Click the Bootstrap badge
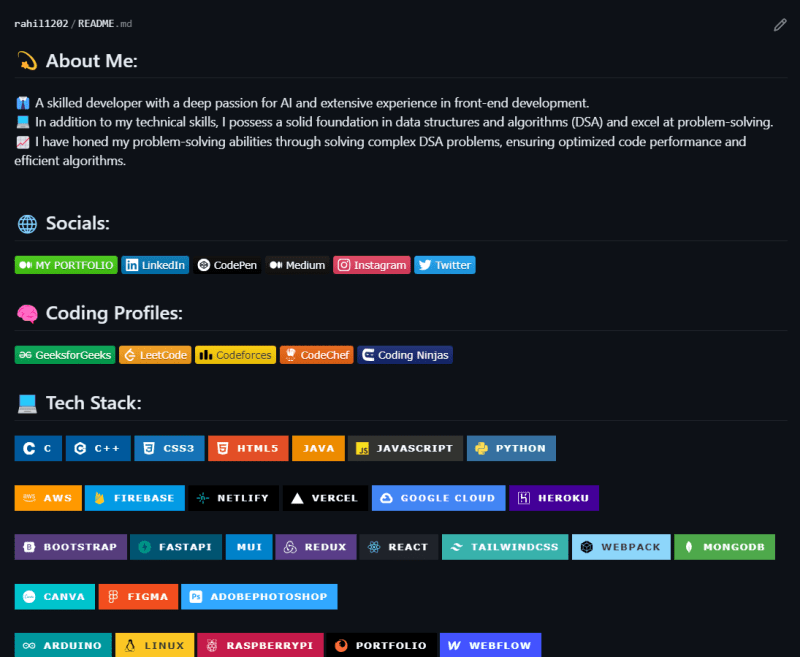Screen dimensions: 800x657 click(x=71, y=547)
